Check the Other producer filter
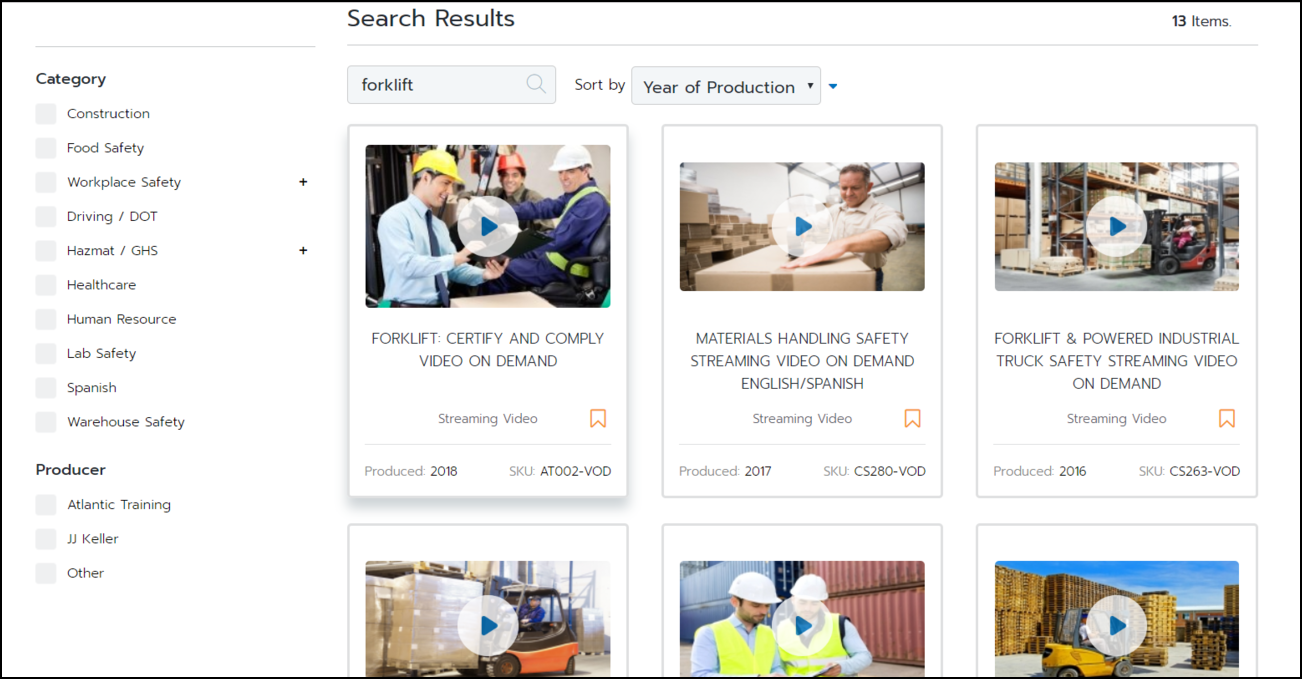1302x679 pixels. click(46, 573)
